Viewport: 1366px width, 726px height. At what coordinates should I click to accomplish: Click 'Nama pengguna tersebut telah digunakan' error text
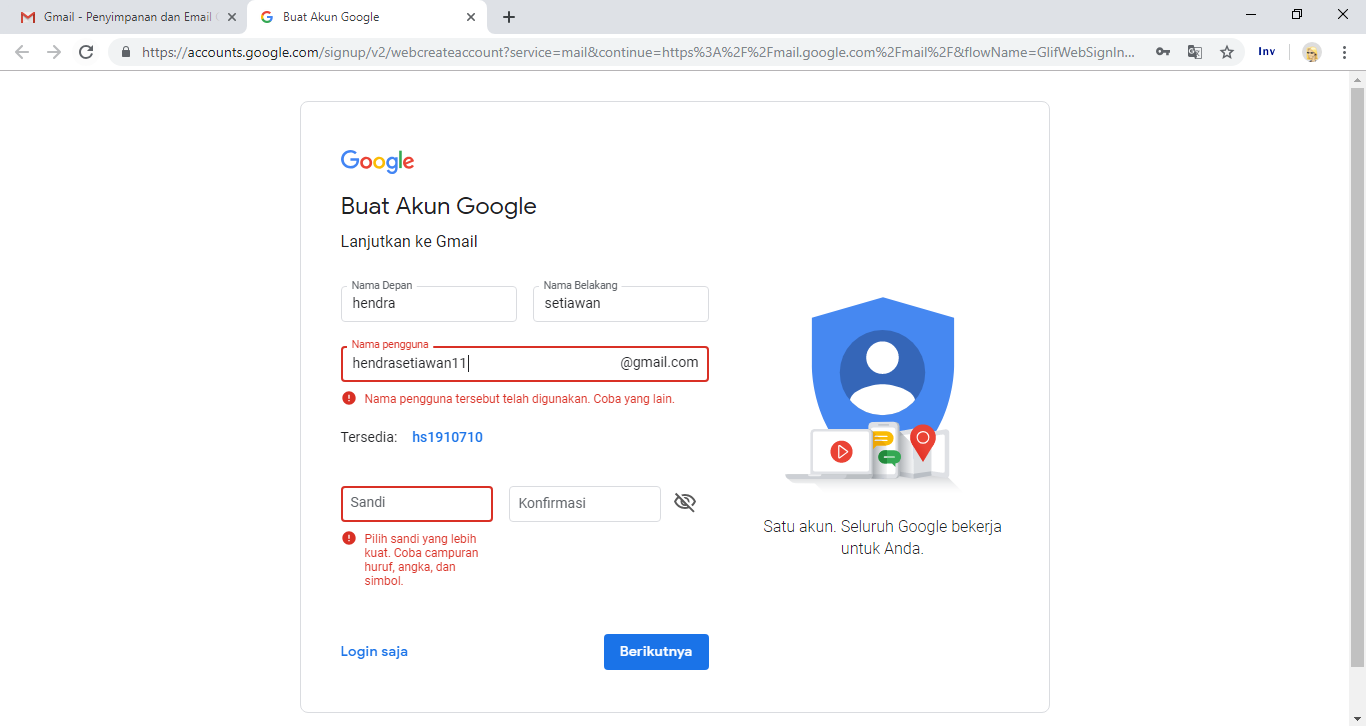[520, 398]
